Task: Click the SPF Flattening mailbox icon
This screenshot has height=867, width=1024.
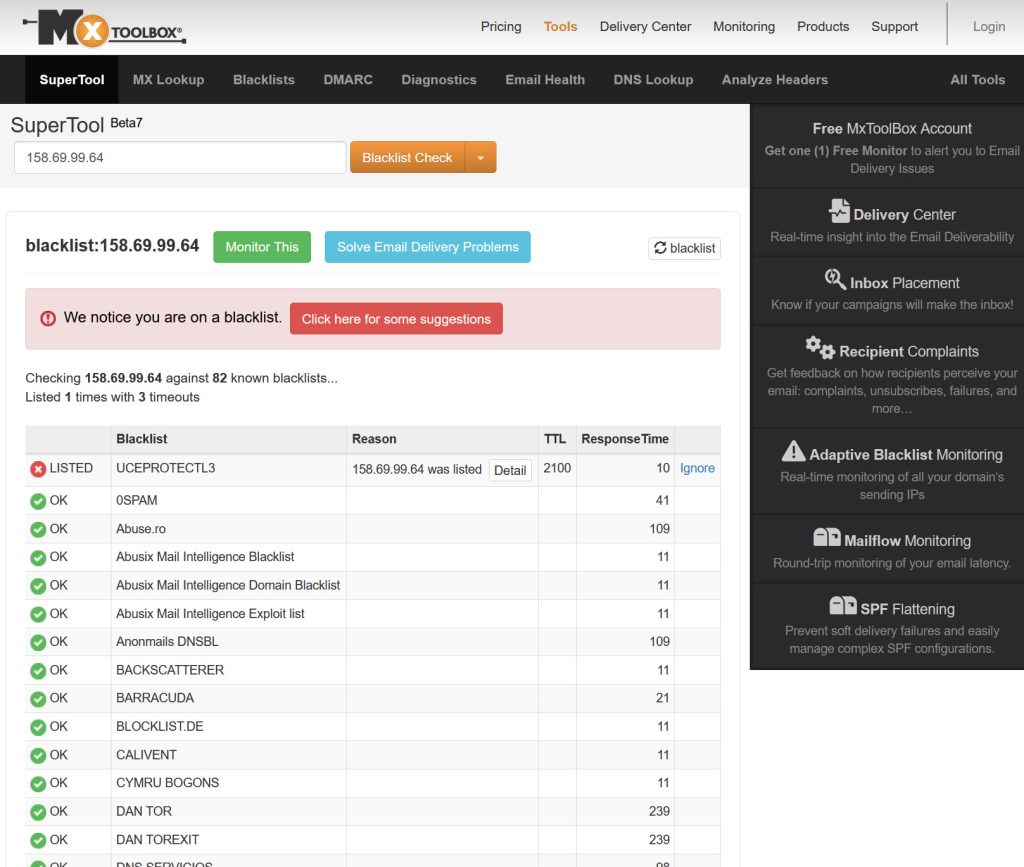Action: 843,606
